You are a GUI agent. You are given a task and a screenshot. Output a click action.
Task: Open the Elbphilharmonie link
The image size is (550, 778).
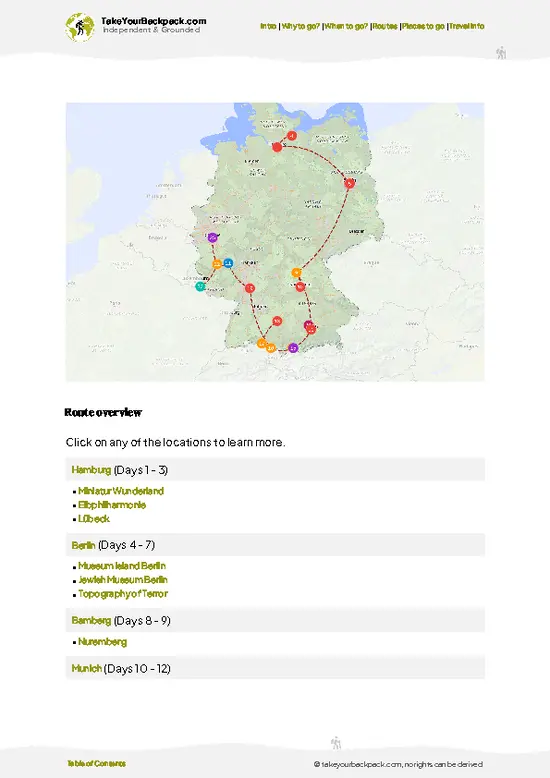pos(112,505)
